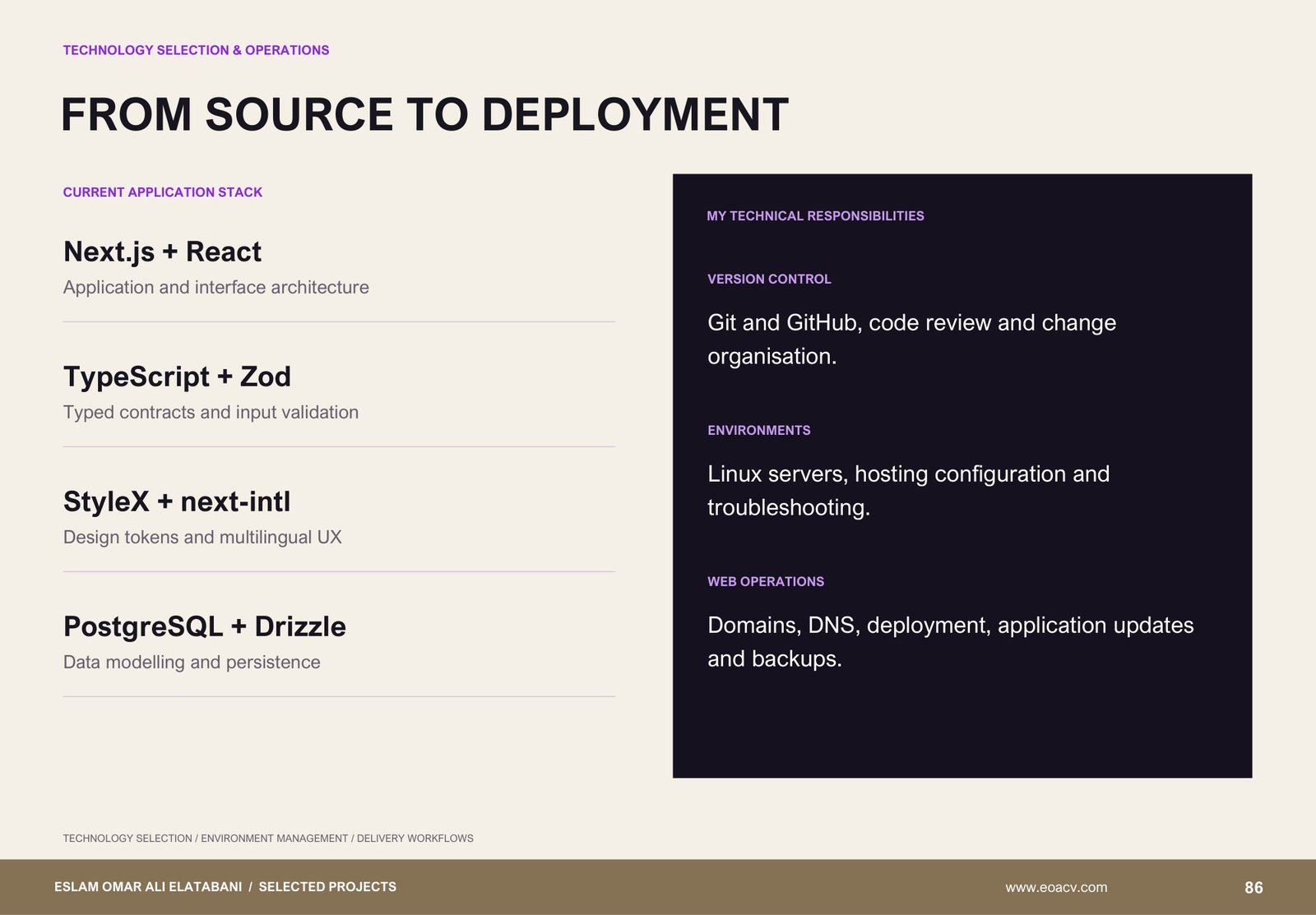Select the 'PostgreSQL + Drizzle' heading

pyautogui.click(x=205, y=626)
